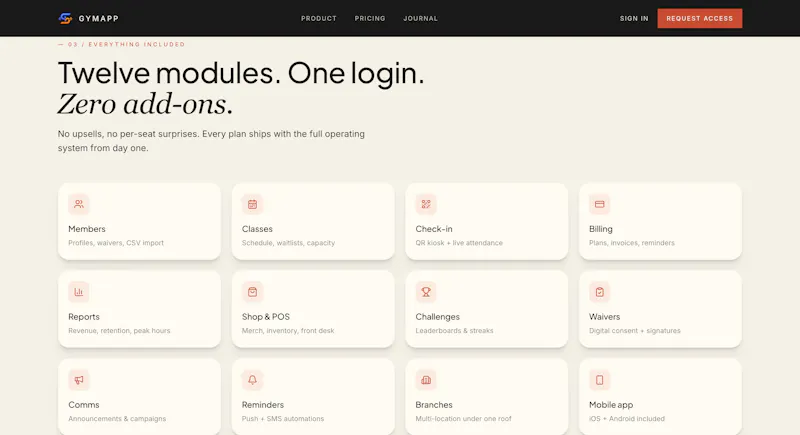The height and width of the screenshot is (435, 800).
Task: Click the Classes calendar icon
Action: click(x=252, y=204)
